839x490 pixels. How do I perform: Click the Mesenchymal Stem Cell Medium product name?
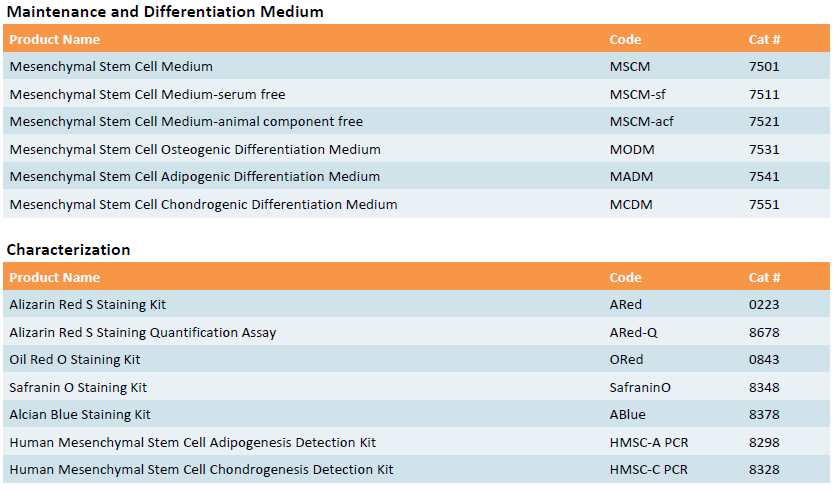tap(111, 67)
